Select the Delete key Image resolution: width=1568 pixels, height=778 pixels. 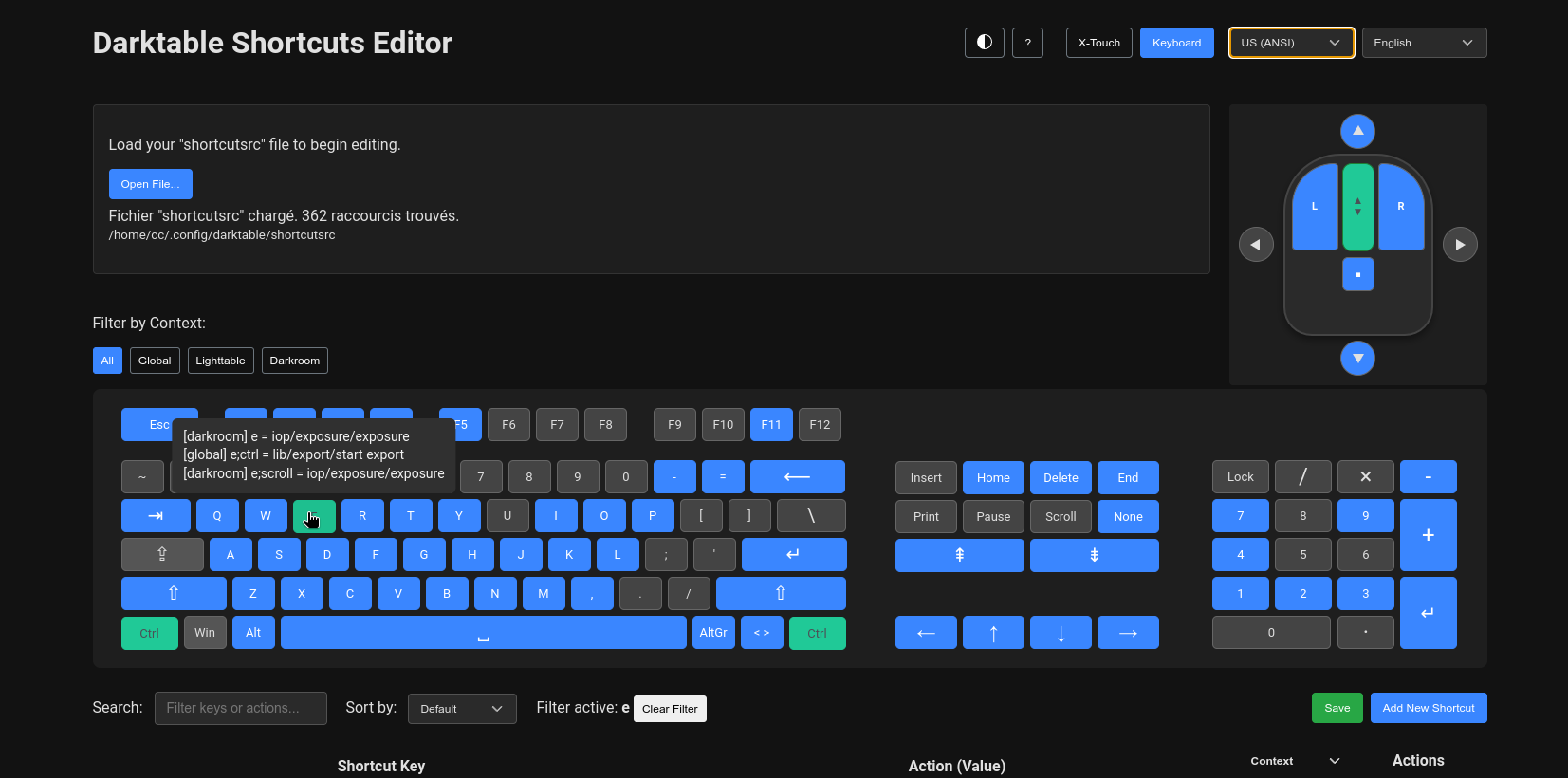point(1061,478)
